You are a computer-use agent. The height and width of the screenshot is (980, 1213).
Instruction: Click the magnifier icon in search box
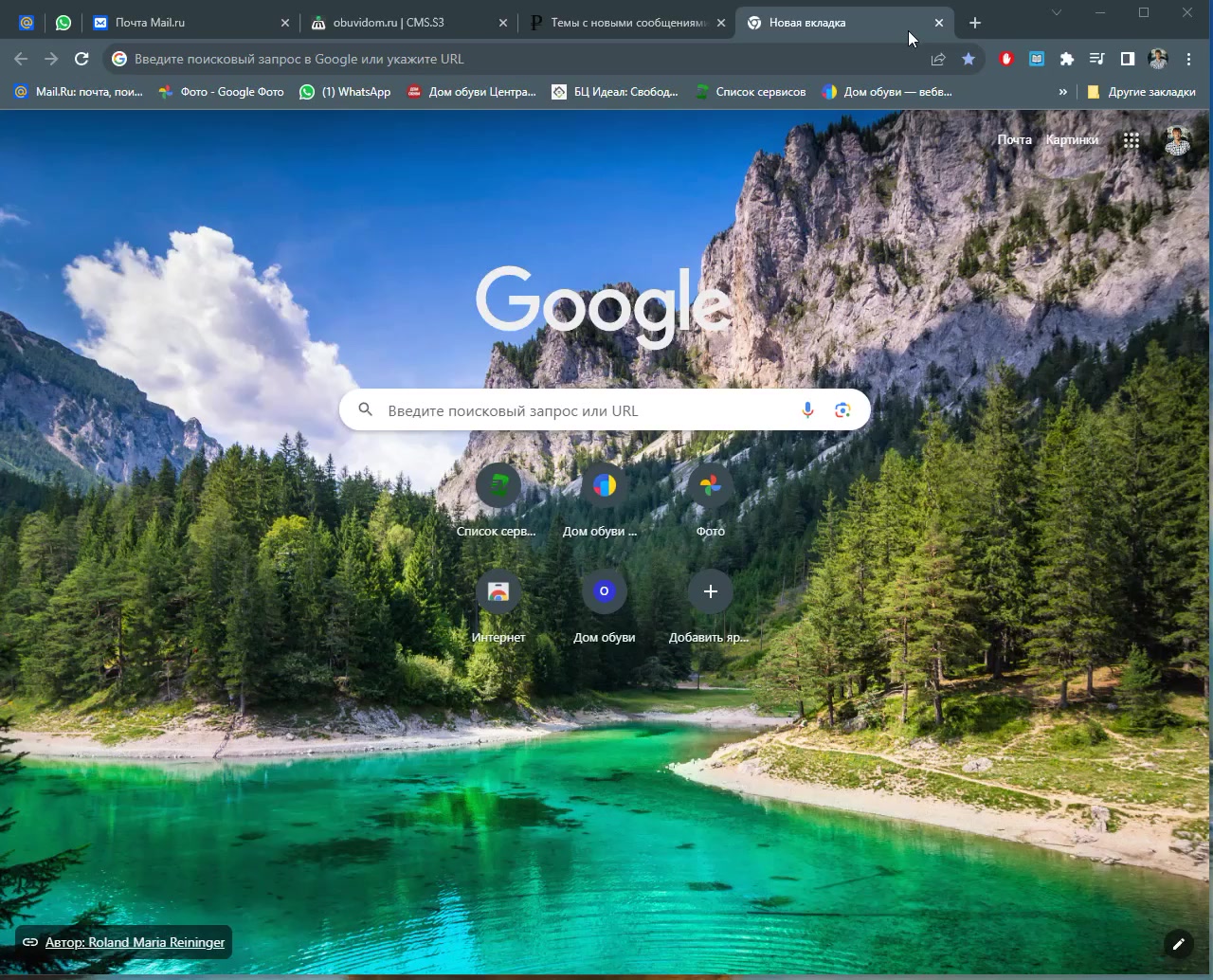click(x=365, y=410)
